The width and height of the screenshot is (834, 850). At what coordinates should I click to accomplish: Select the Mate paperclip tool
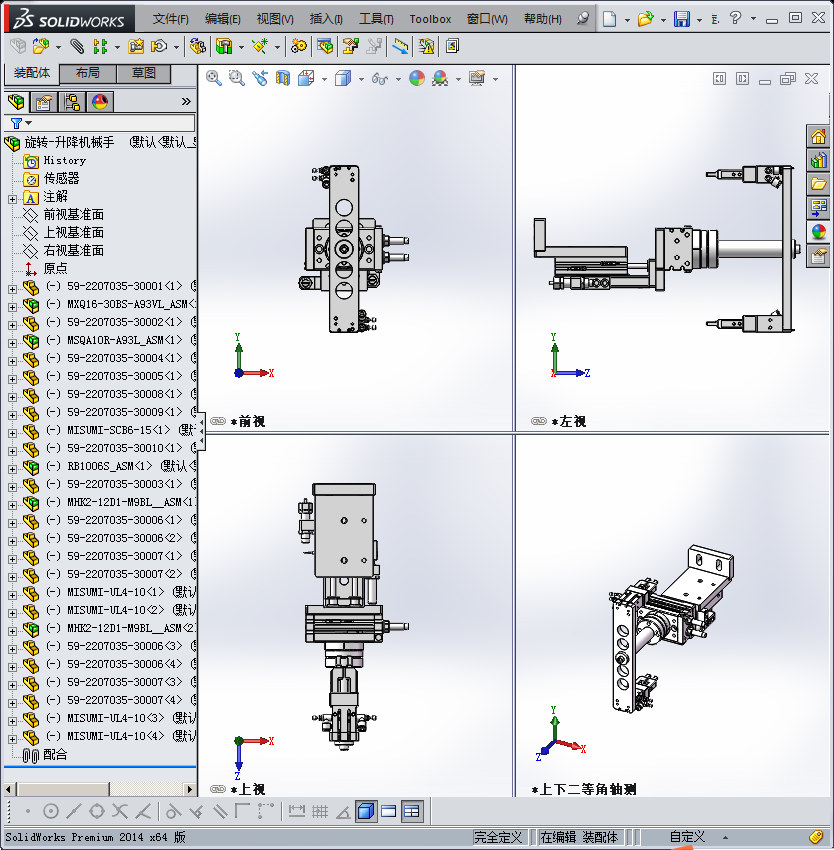tap(77, 47)
